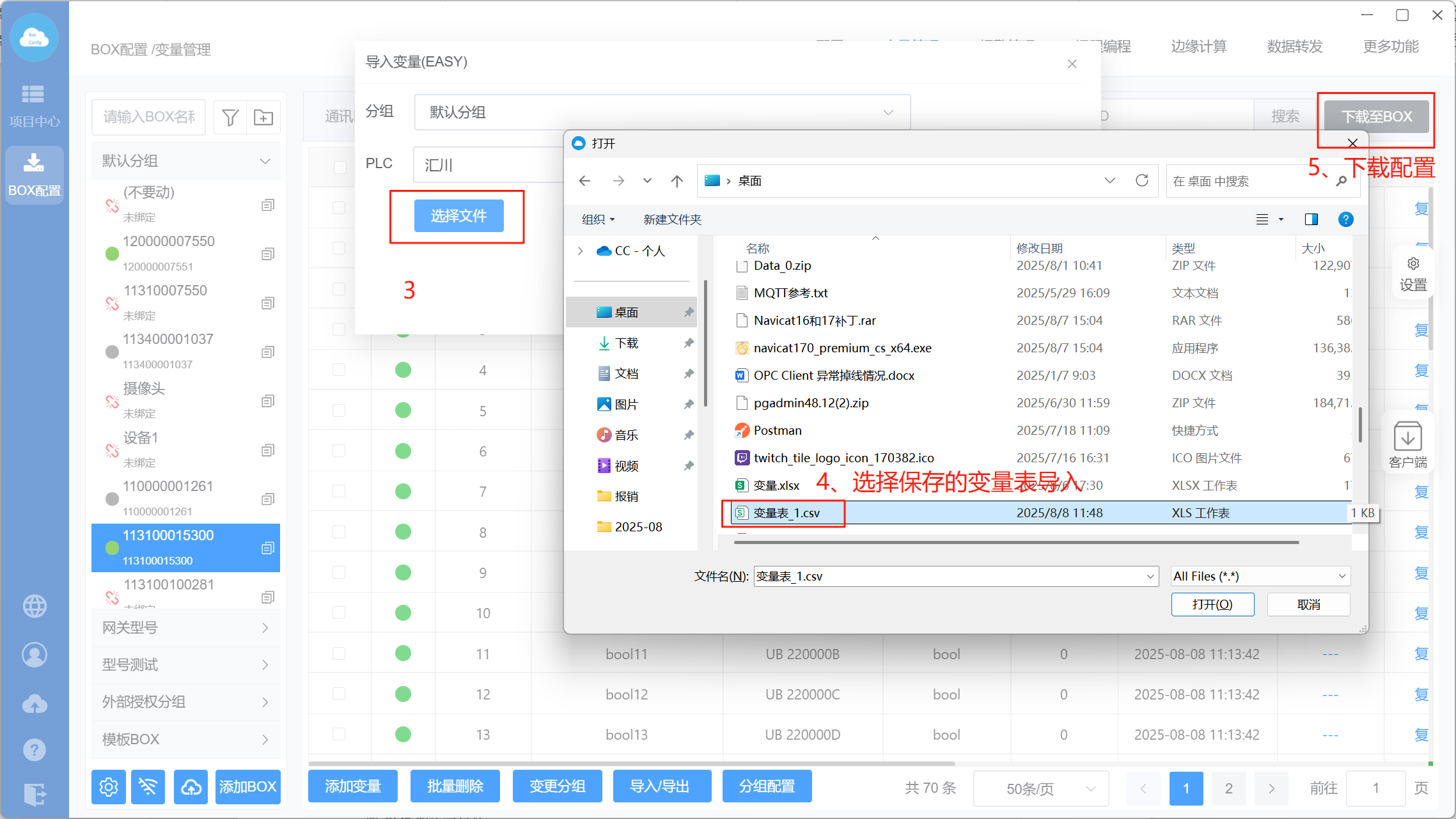Switch to 边缘计算 tab
Image resolution: width=1456 pixels, height=819 pixels.
pos(1198,47)
